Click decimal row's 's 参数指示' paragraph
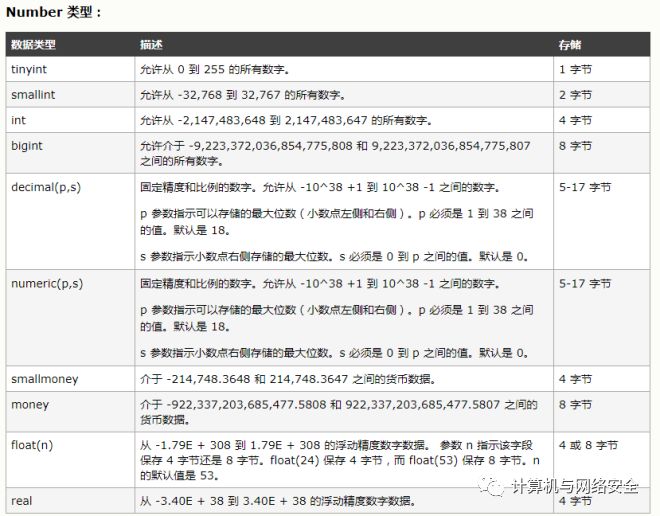Viewport: 660px width, 516px height. [334, 256]
